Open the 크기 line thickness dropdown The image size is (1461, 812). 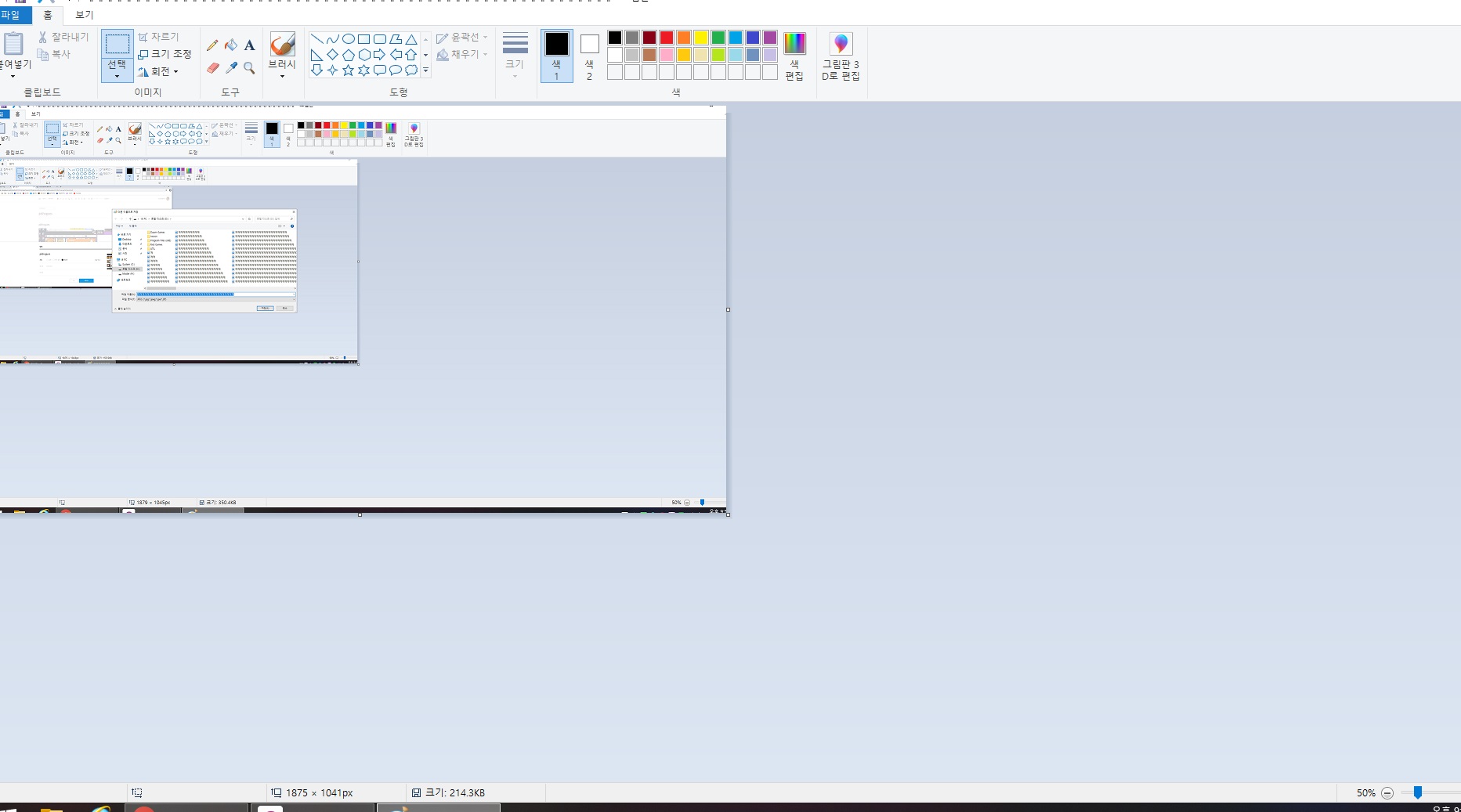point(515,56)
